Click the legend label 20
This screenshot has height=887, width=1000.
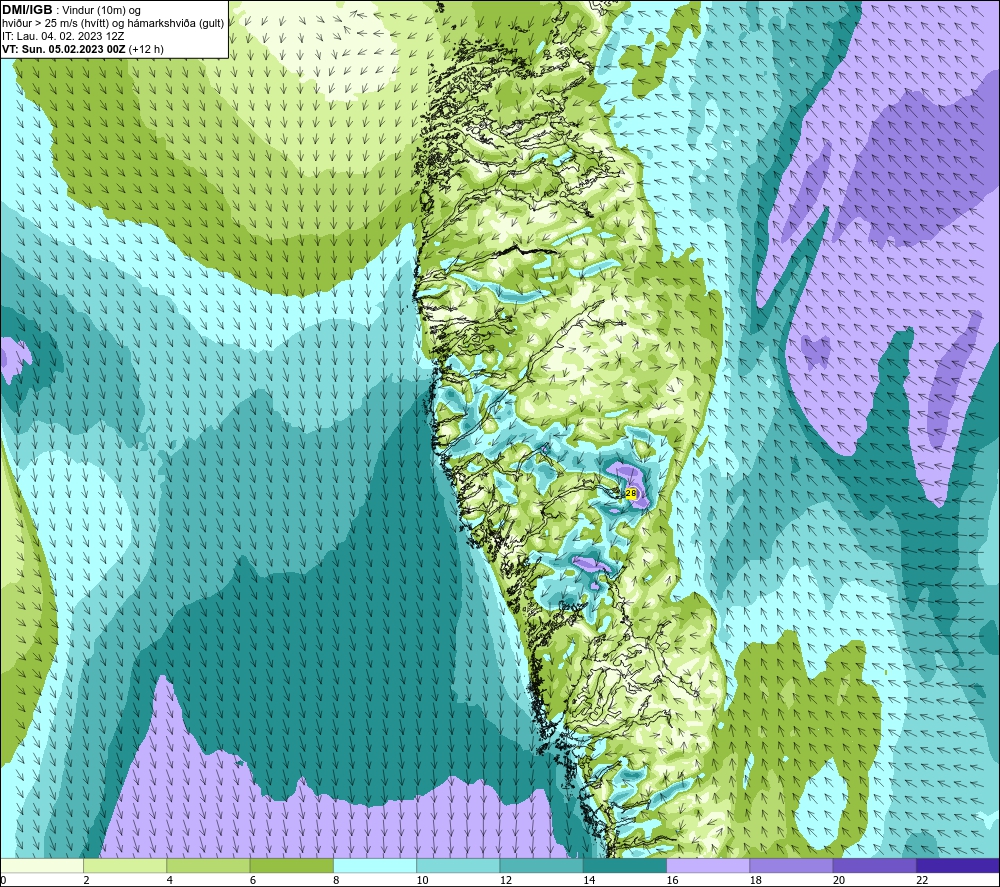(839, 880)
